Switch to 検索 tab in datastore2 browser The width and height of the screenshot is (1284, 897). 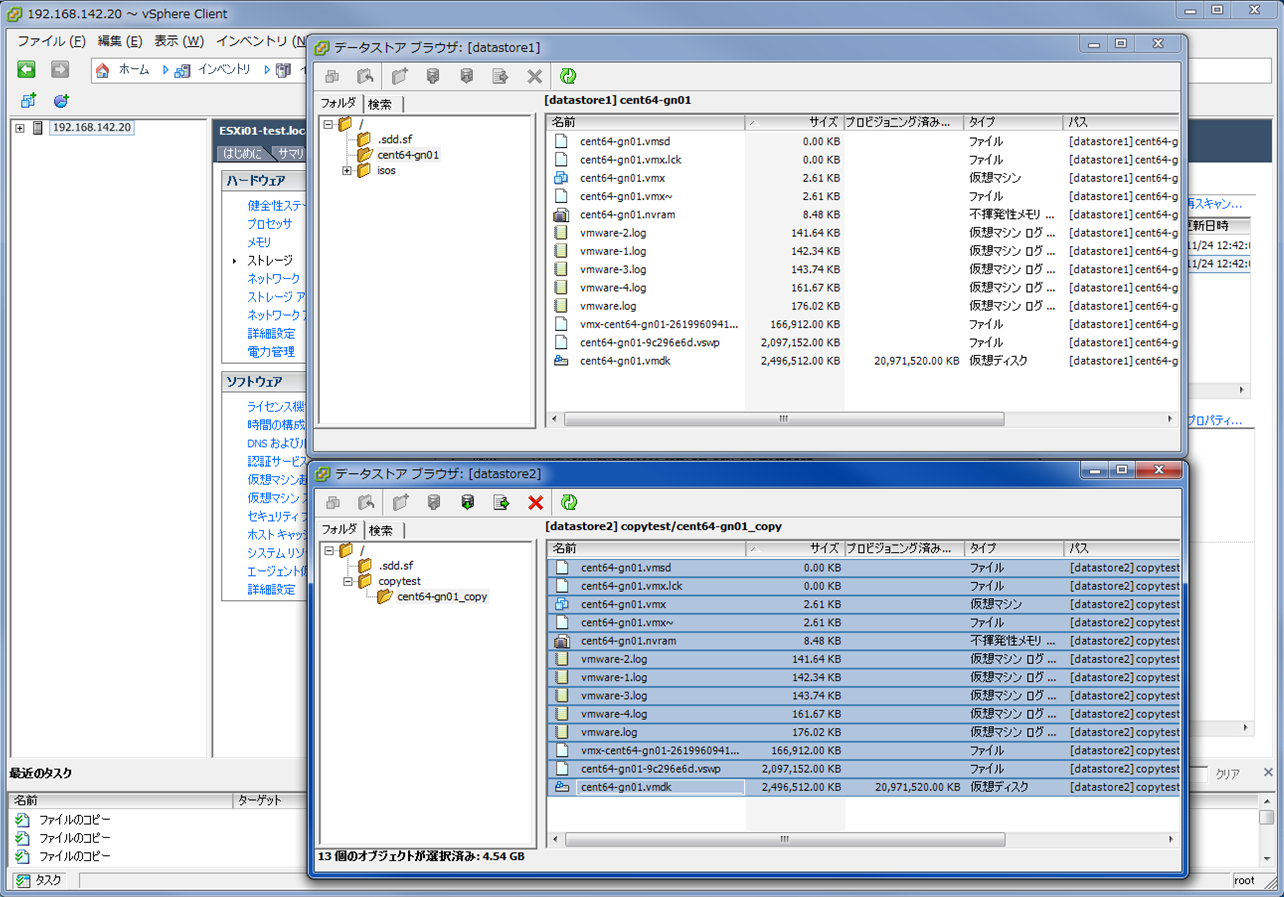coord(382,530)
